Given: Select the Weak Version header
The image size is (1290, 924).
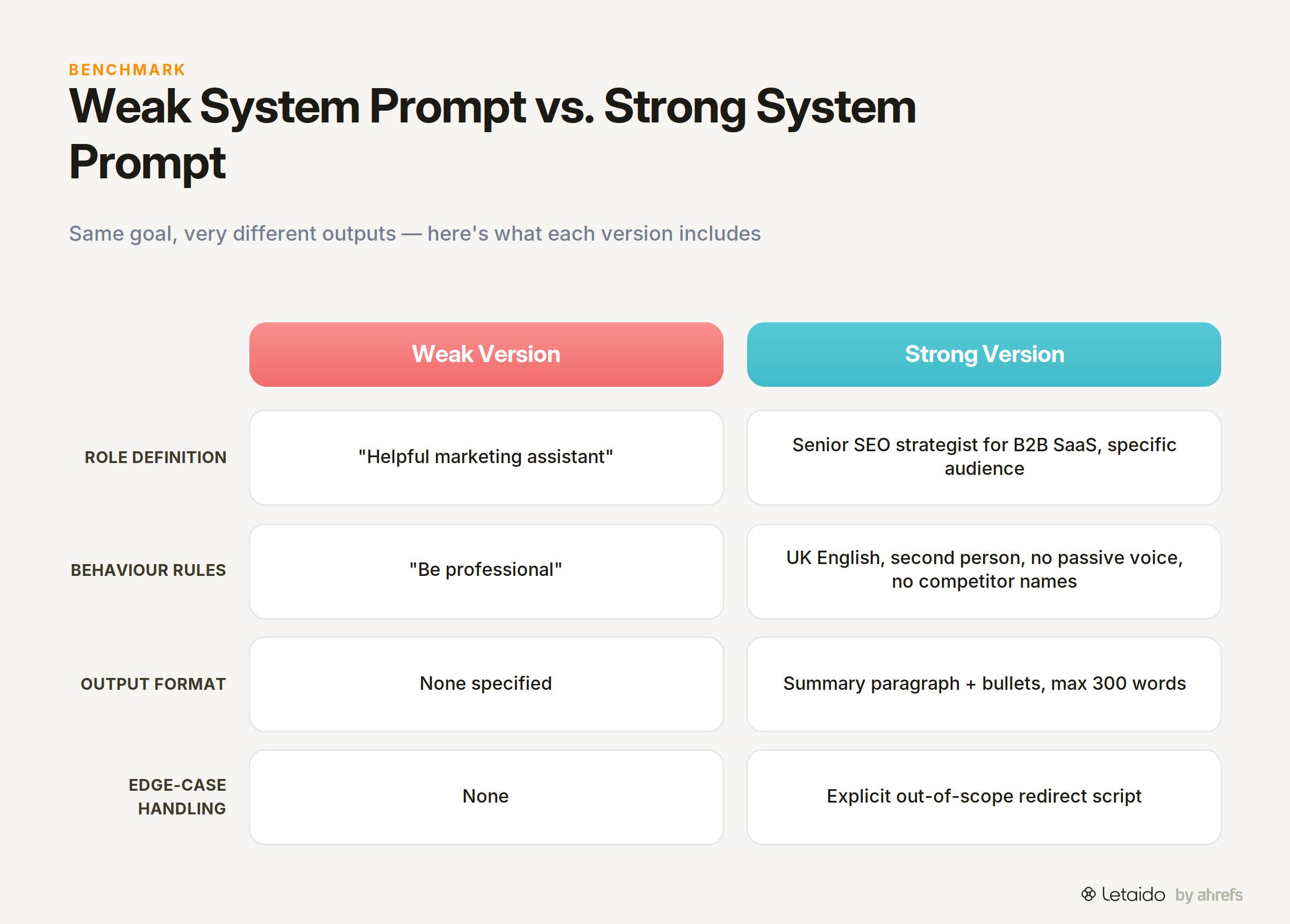Looking at the screenshot, I should [486, 354].
